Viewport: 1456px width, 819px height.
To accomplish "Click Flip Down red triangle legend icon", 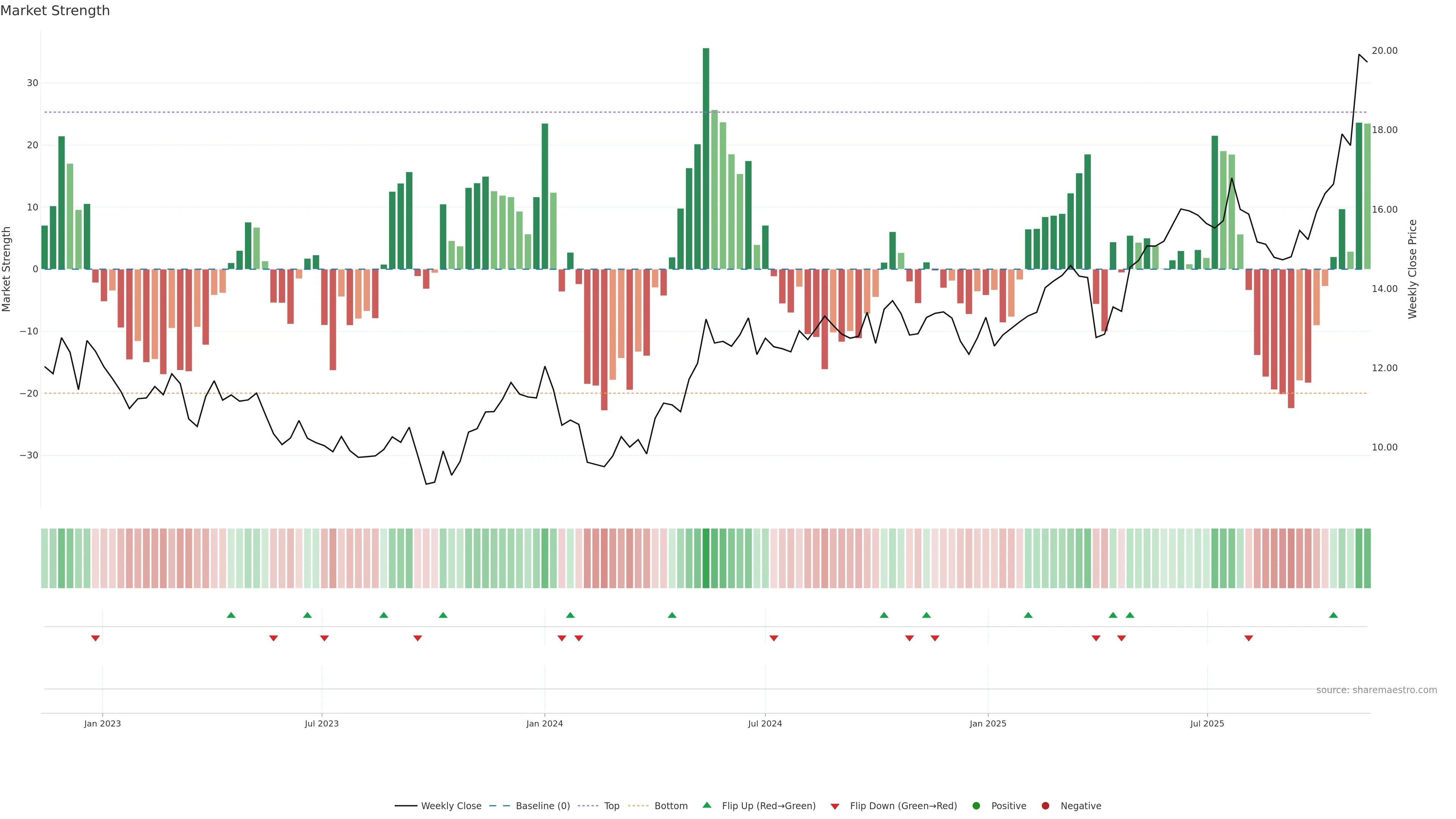I will tap(834, 806).
